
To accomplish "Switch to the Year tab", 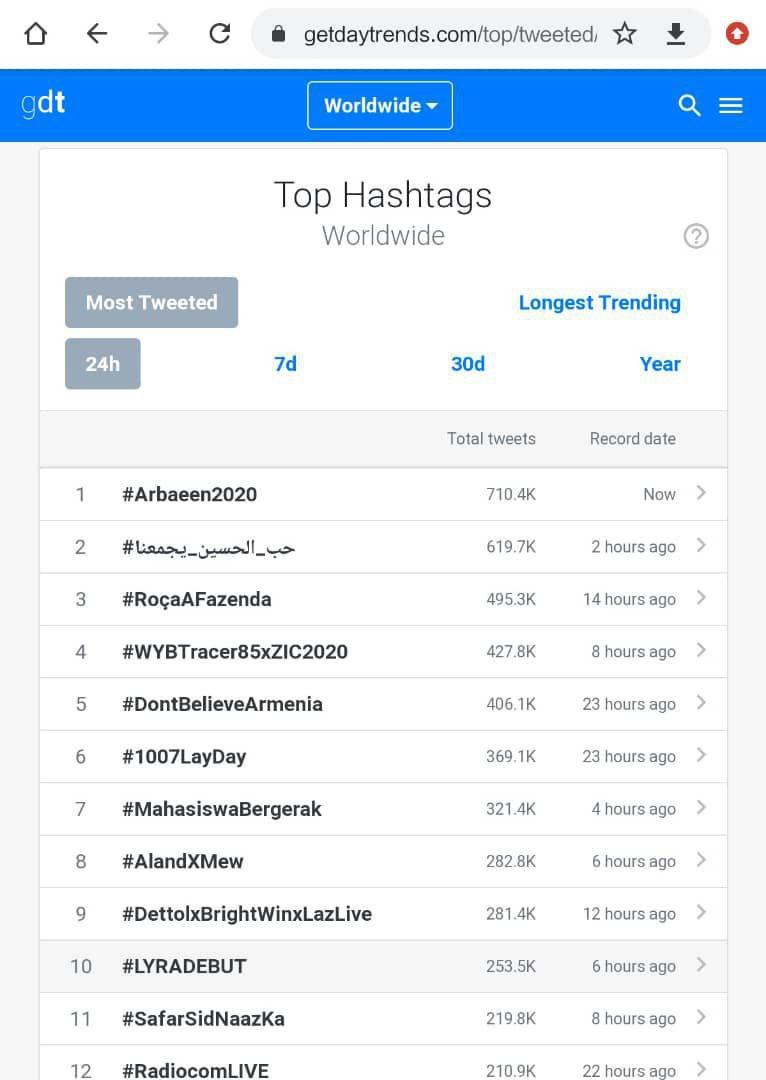I will 660,364.
